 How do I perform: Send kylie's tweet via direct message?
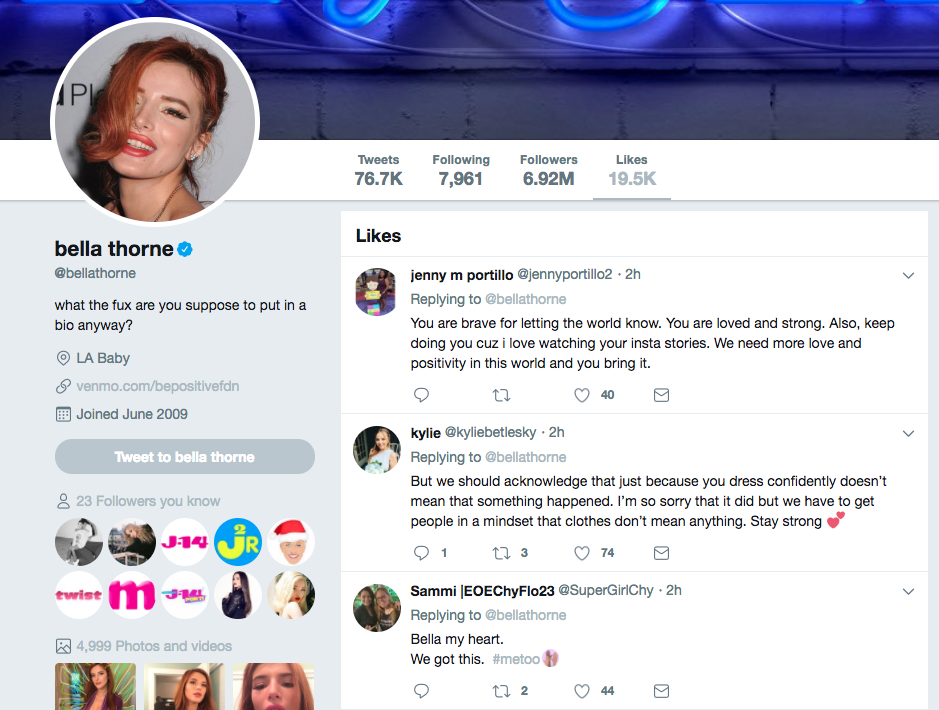[x=661, y=553]
